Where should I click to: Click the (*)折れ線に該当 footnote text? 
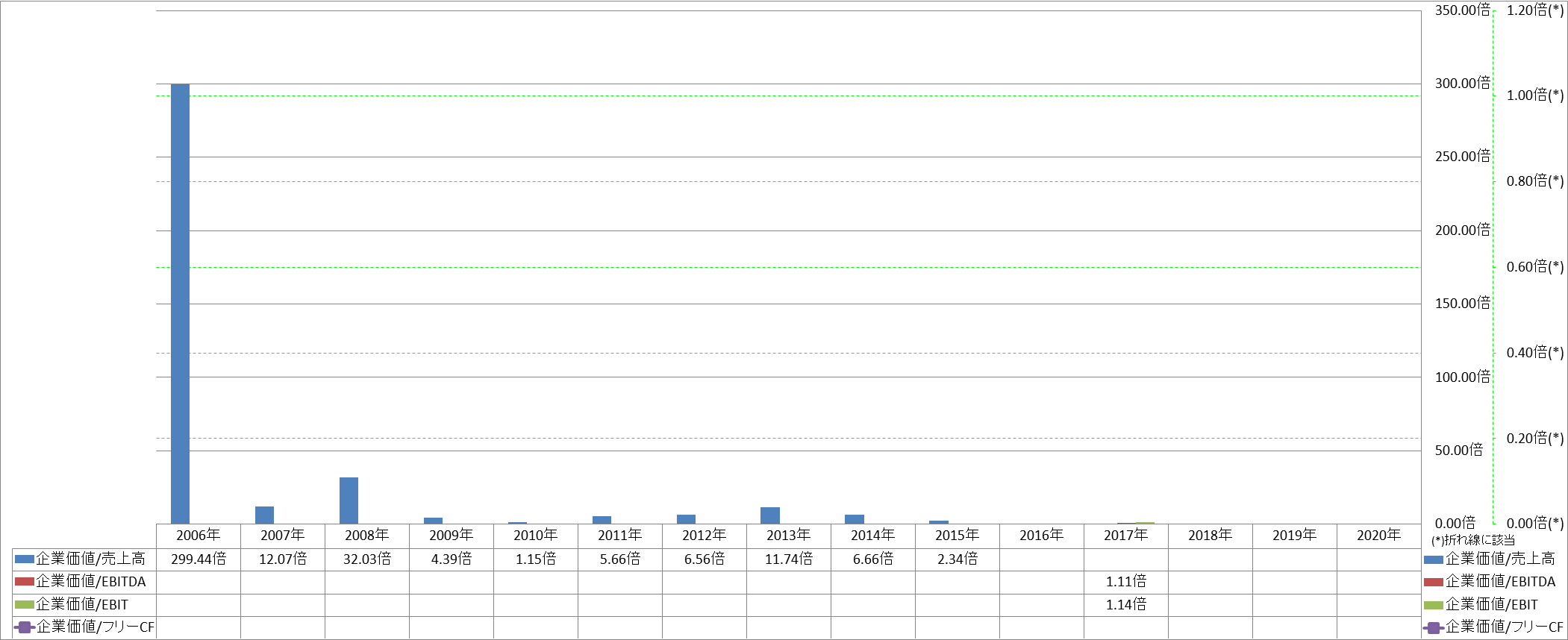[x=1473, y=540]
